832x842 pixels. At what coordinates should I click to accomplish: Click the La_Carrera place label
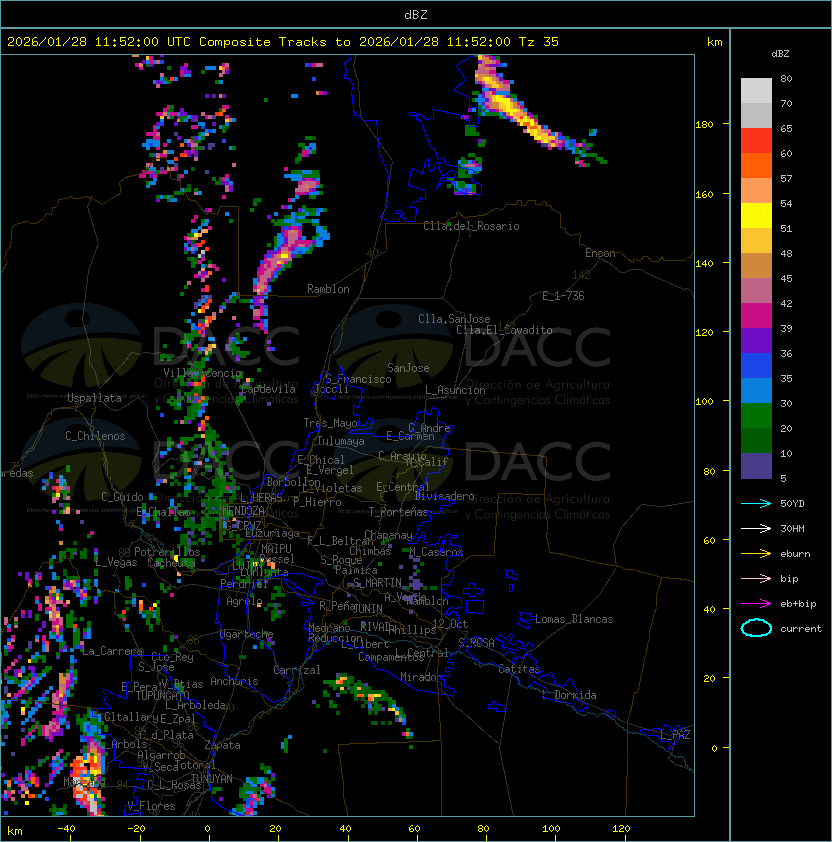point(112,651)
